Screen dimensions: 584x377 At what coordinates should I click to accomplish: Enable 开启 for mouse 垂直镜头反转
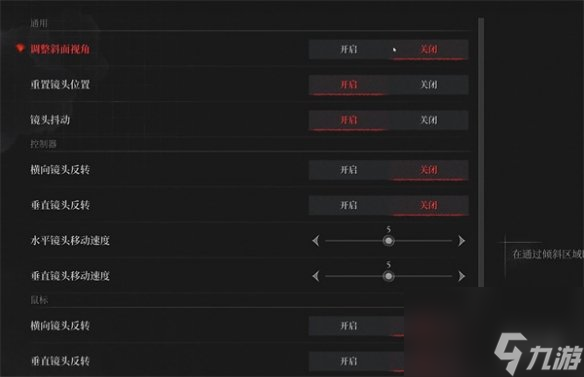tap(349, 361)
